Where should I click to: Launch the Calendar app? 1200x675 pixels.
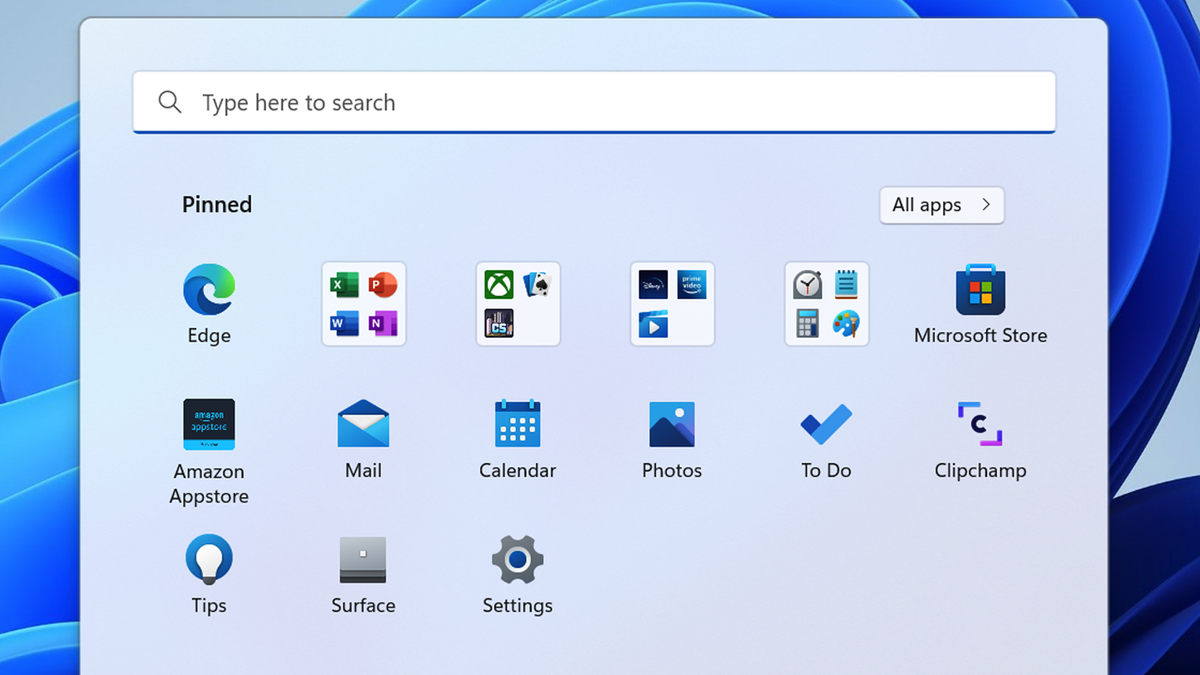[518, 425]
